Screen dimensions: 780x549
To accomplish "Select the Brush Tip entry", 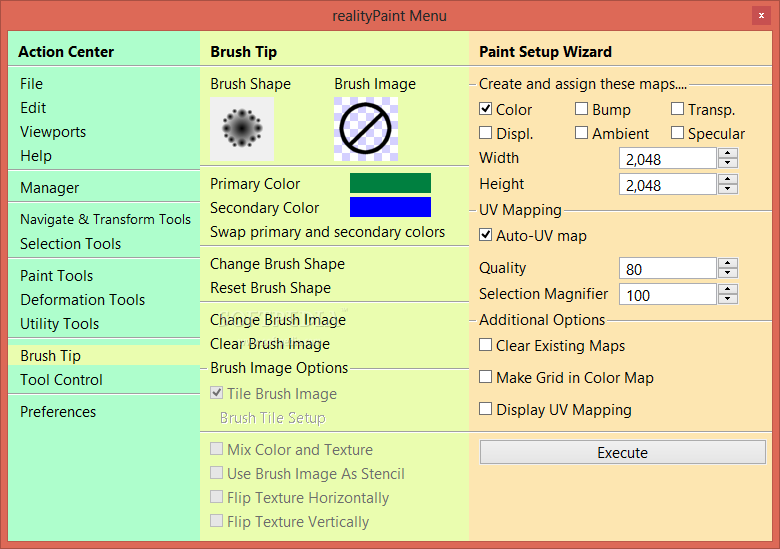I will (104, 356).
